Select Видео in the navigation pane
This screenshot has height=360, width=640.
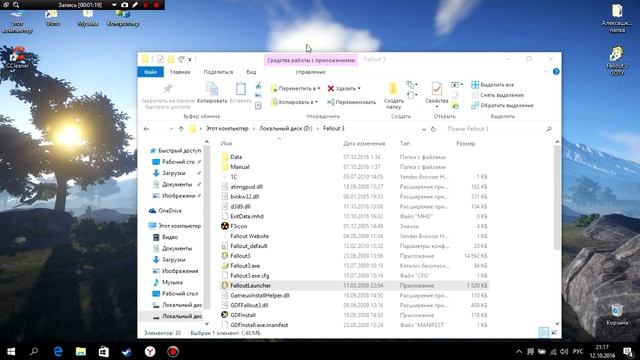(x=165, y=237)
